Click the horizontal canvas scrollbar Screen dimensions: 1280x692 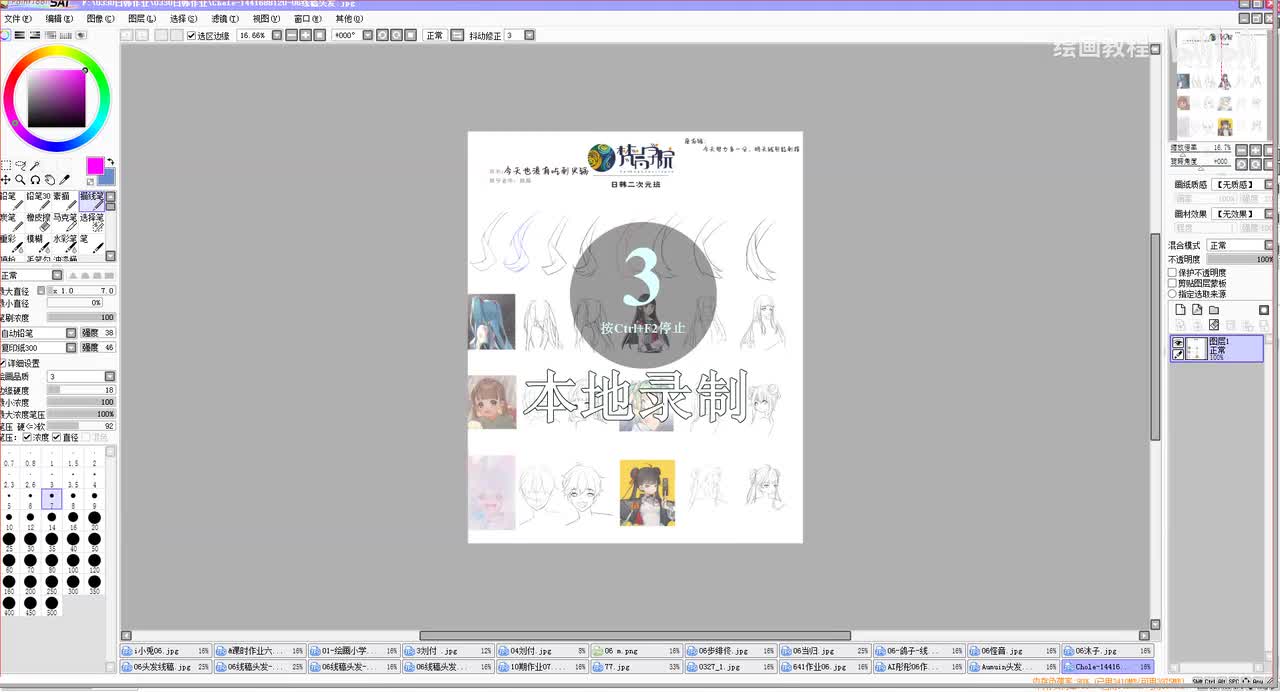point(635,635)
